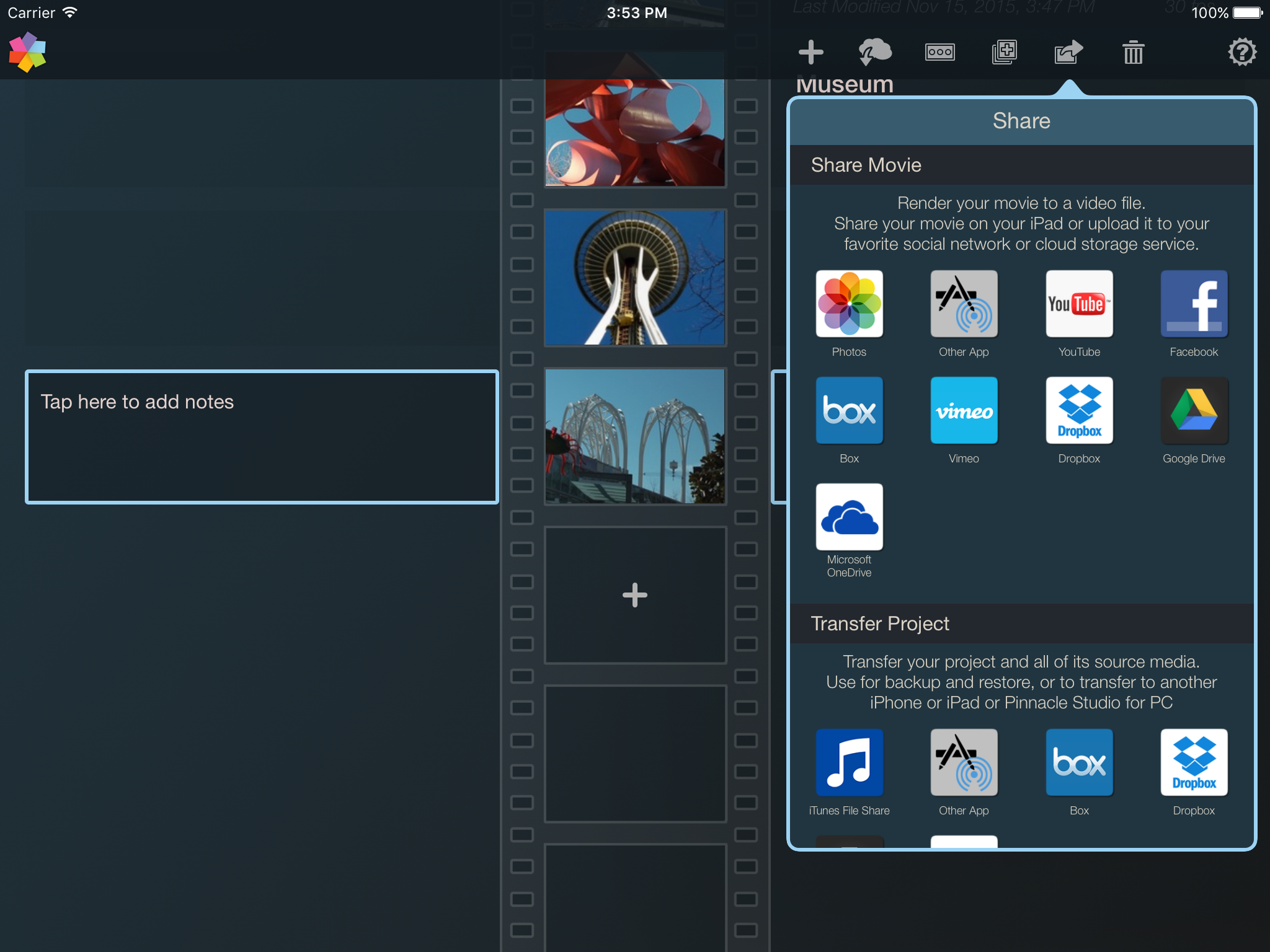
Task: Delete project with the trash icon
Action: (x=1133, y=52)
